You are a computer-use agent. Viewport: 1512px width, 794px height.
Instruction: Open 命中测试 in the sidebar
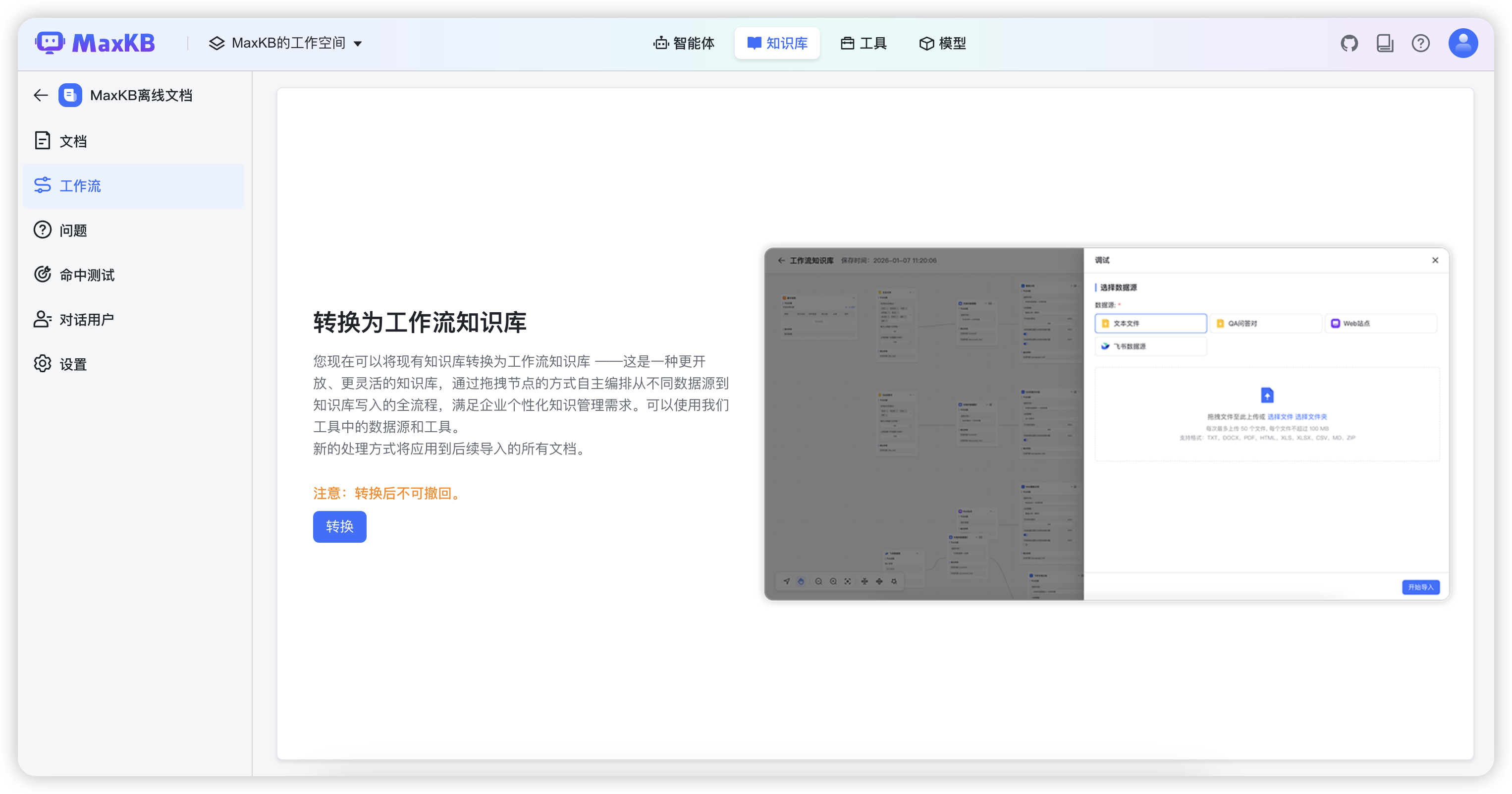87,275
